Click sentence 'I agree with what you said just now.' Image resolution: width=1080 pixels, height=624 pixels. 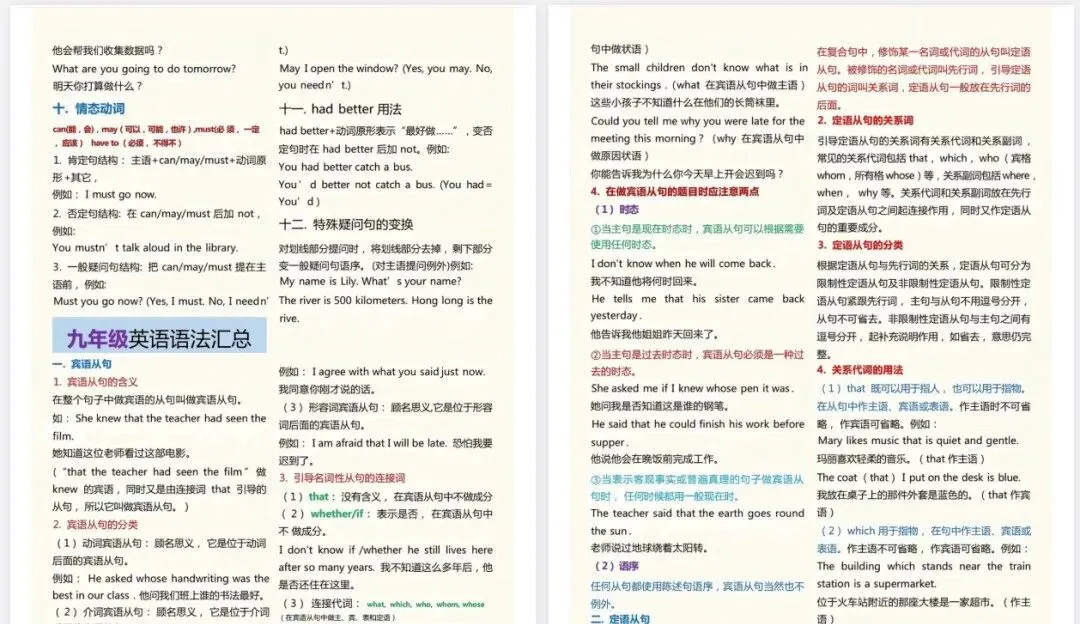click(x=398, y=371)
